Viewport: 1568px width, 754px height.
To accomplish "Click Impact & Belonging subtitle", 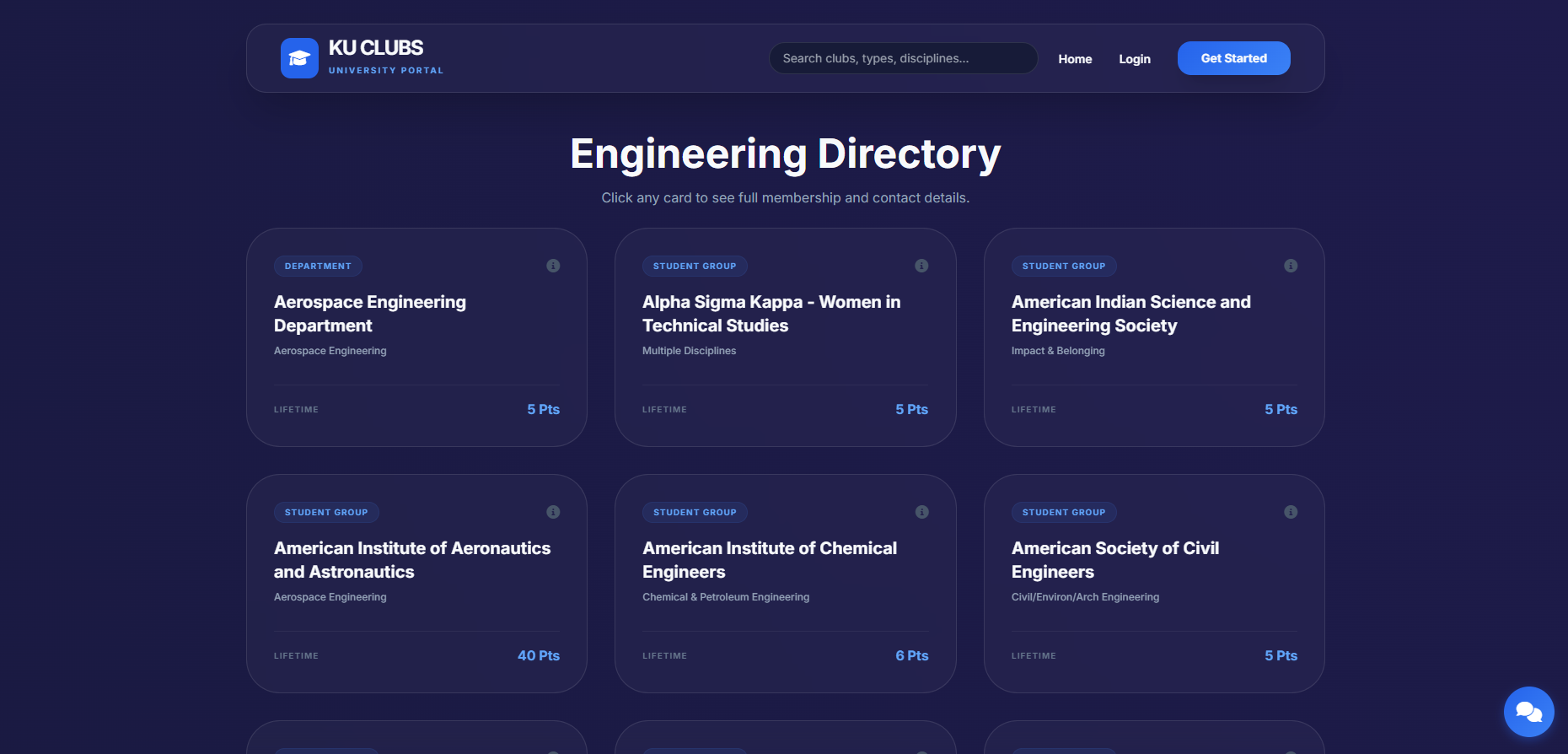I will point(1058,351).
